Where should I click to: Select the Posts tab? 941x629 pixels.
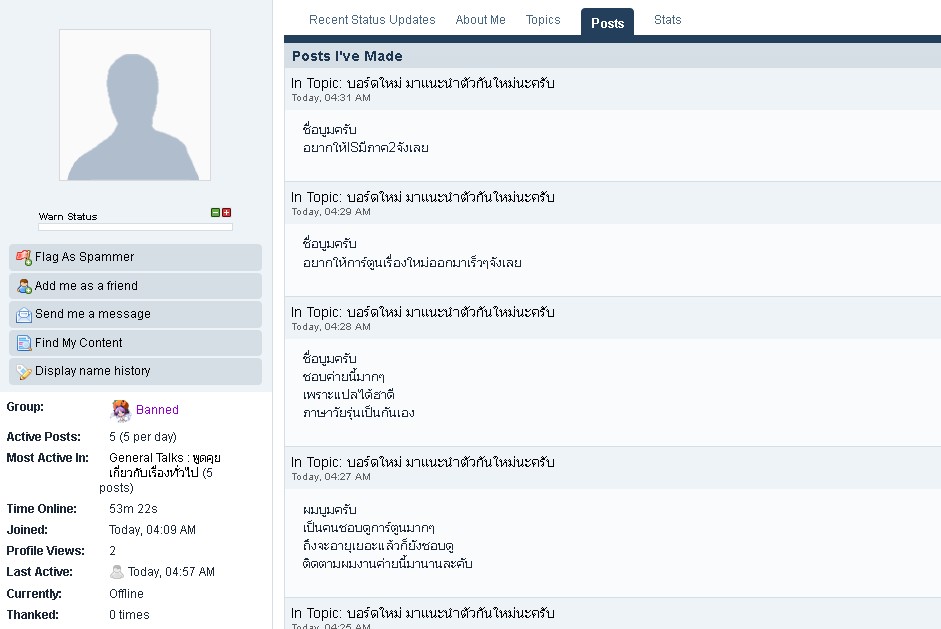click(607, 23)
